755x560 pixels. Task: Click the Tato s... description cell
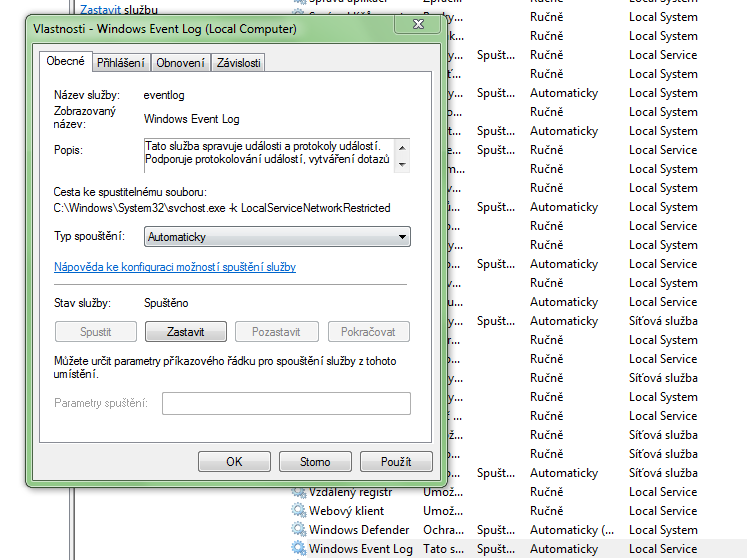click(443, 548)
